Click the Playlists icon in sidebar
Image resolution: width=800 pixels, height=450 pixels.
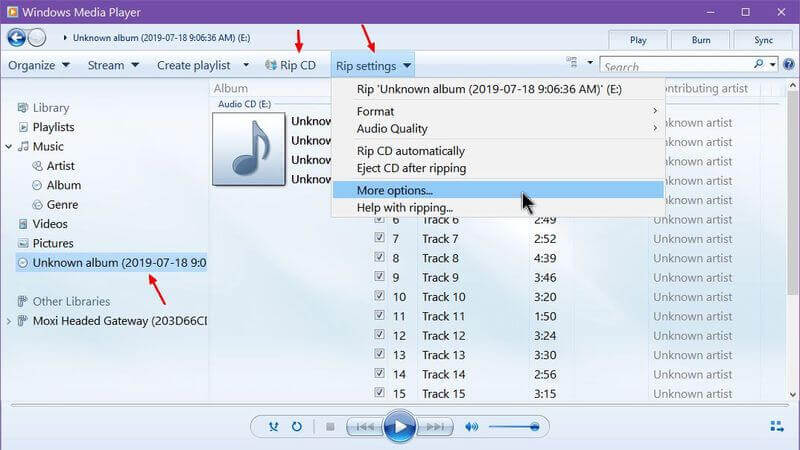tap(23, 127)
